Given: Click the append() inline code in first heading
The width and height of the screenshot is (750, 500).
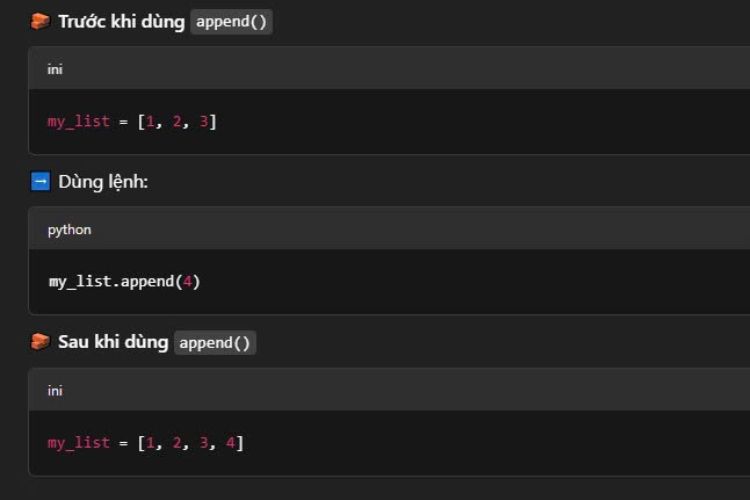Looking at the screenshot, I should (x=232, y=22).
